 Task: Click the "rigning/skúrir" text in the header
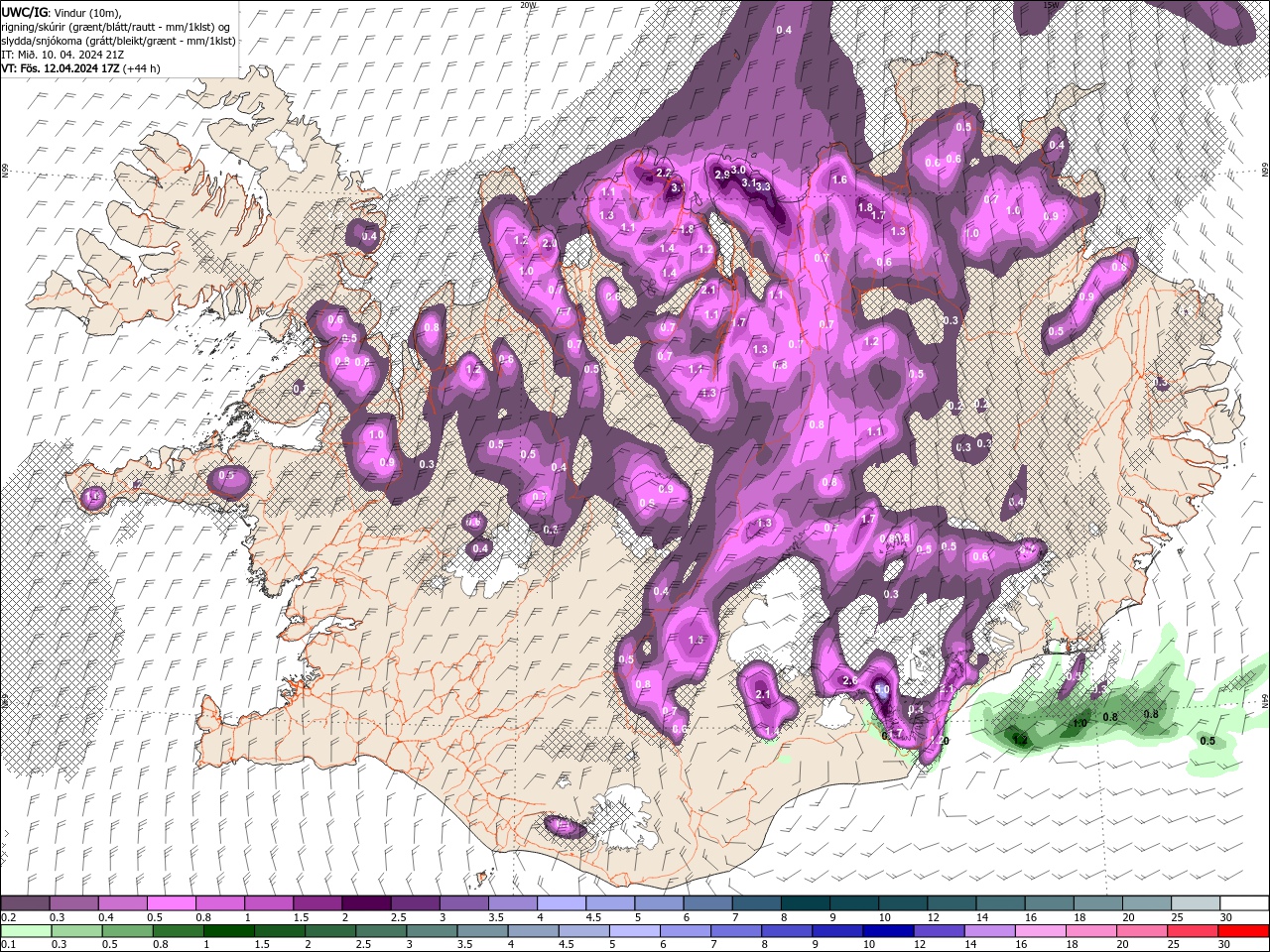coord(34,27)
